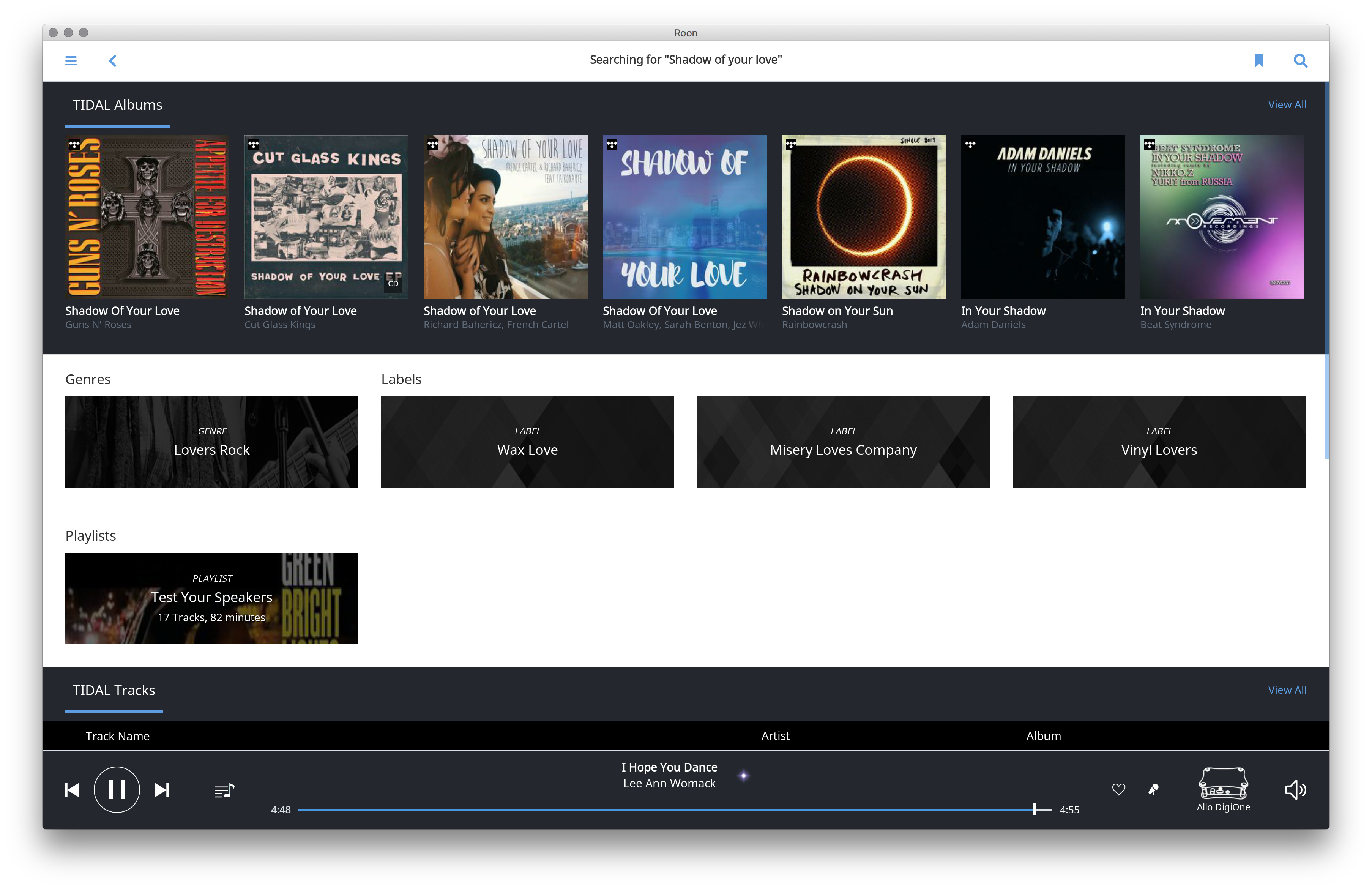
Task: Open Matt Oakley Shadow Of Your Love cover
Action: pos(685,217)
